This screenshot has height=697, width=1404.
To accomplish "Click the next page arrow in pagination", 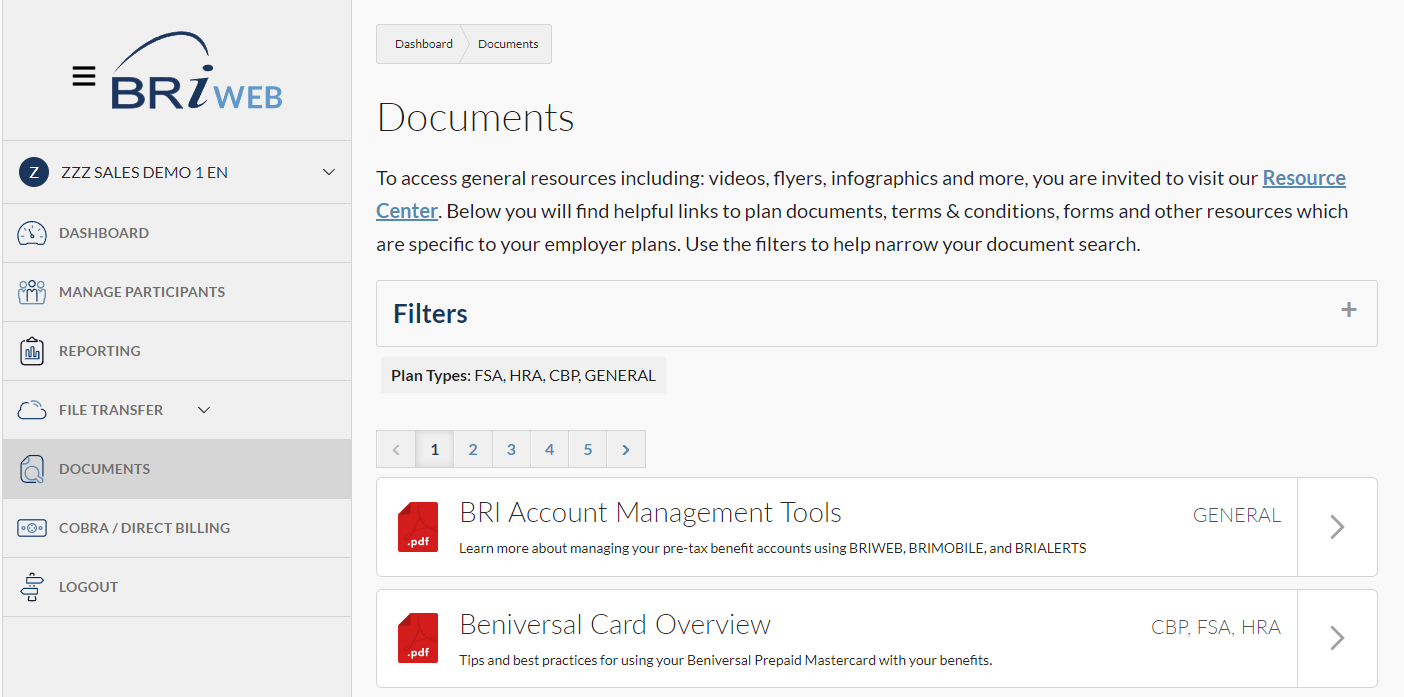I will 625,448.
